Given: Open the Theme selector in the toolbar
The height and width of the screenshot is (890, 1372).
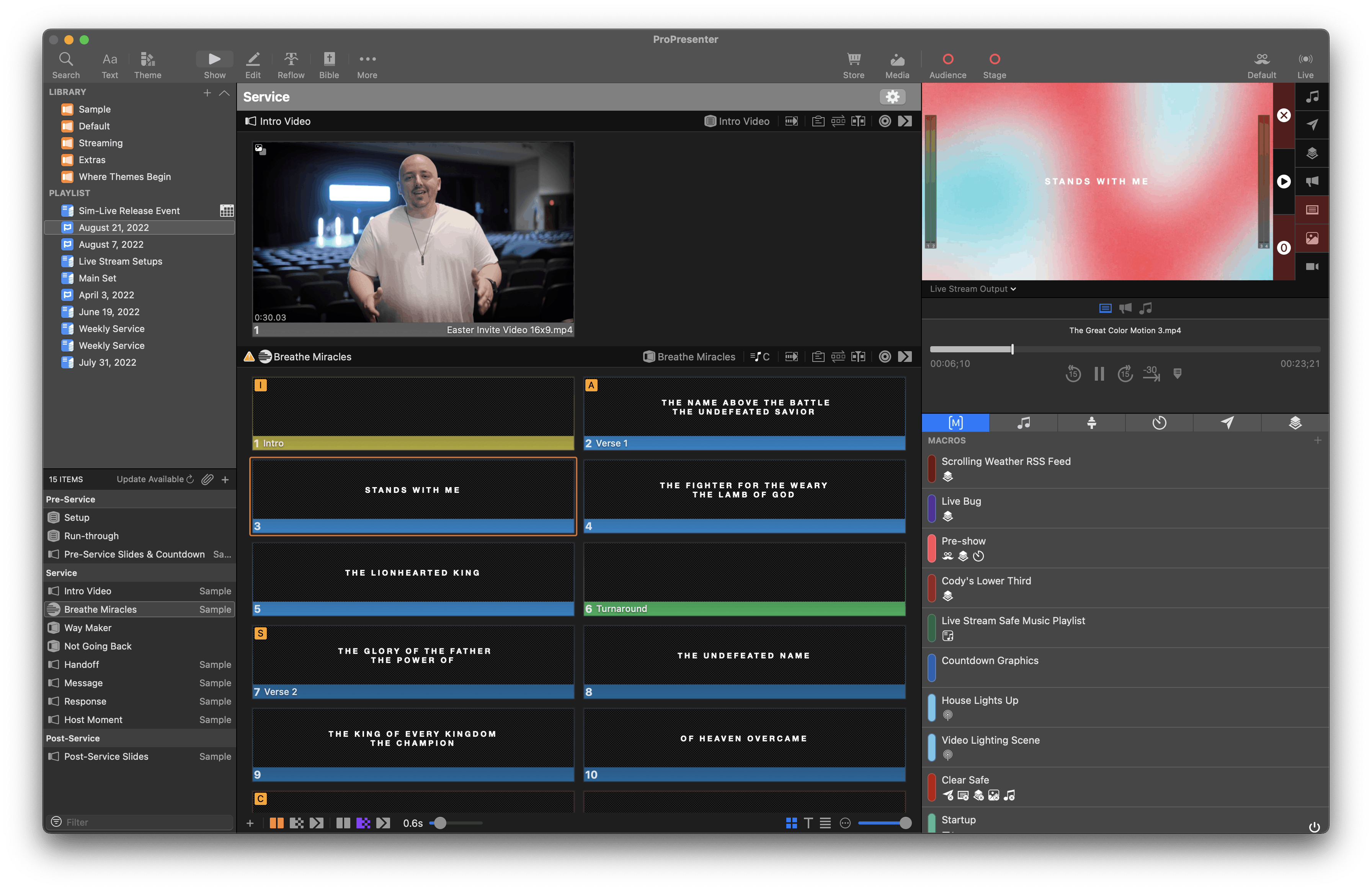Looking at the screenshot, I should (148, 64).
